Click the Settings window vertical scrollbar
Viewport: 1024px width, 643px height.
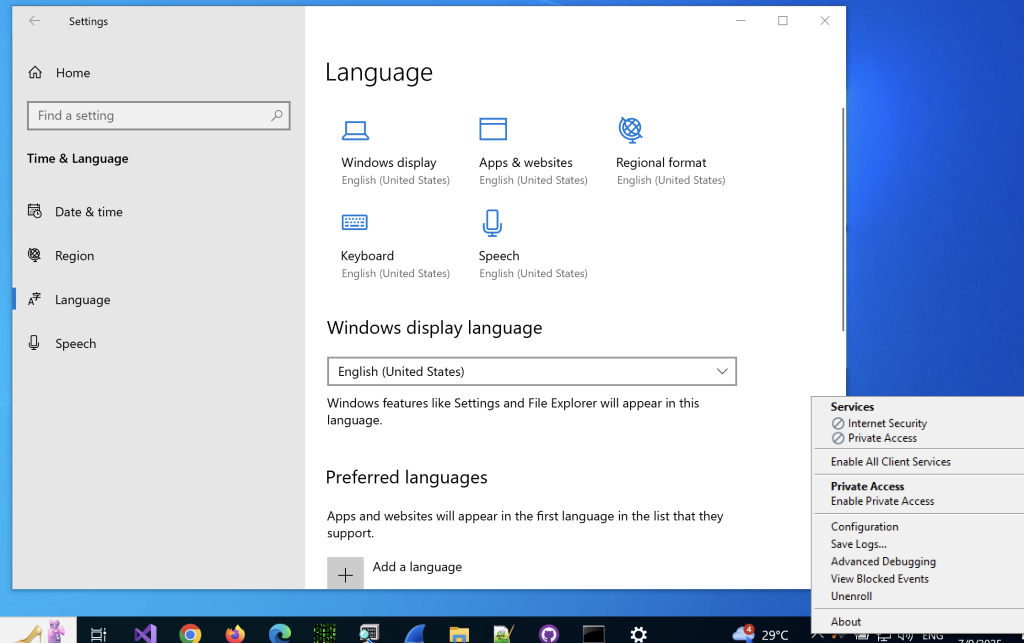[x=843, y=219]
